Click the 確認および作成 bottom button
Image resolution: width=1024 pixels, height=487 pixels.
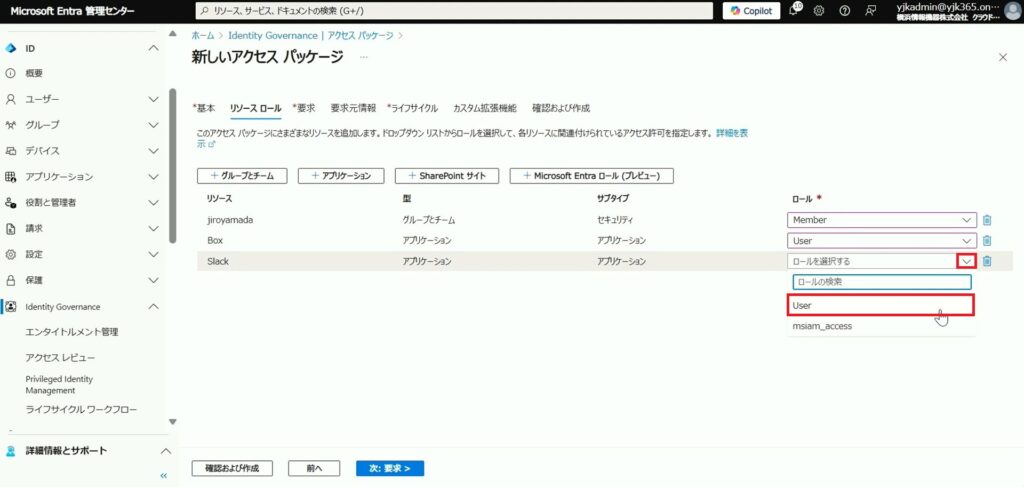click(232, 469)
